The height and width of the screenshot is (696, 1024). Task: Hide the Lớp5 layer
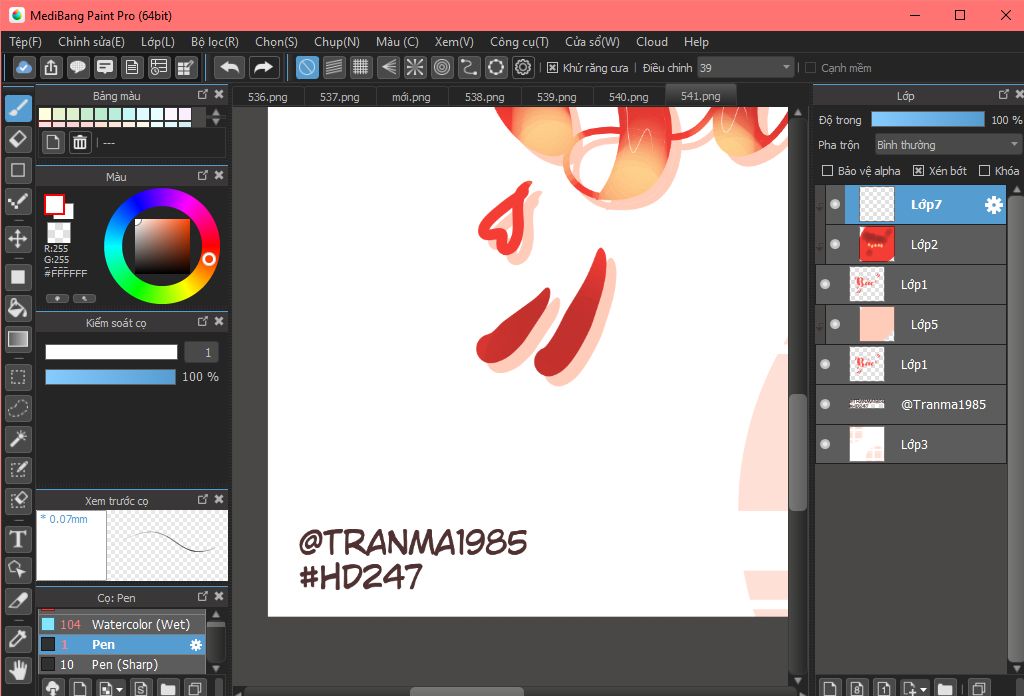pyautogui.click(x=835, y=324)
